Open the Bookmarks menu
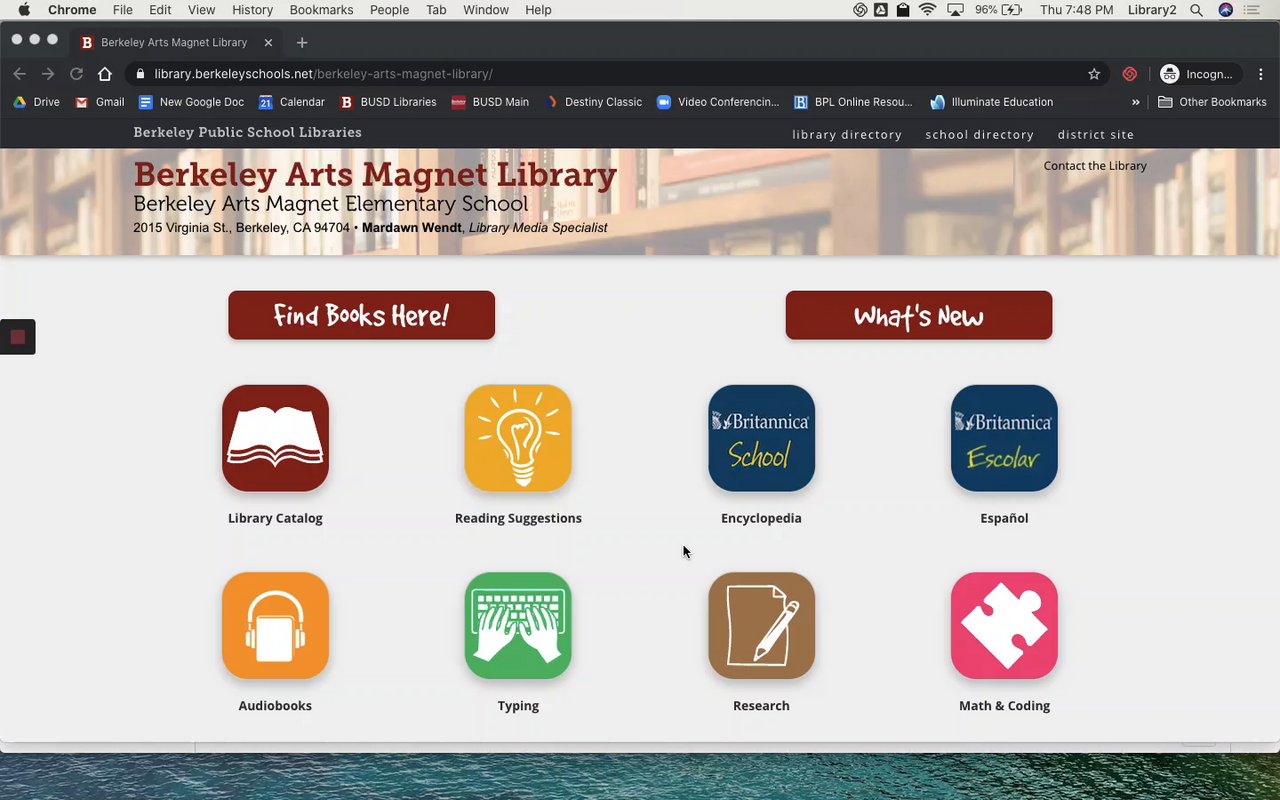Viewport: 1280px width, 800px height. click(321, 10)
